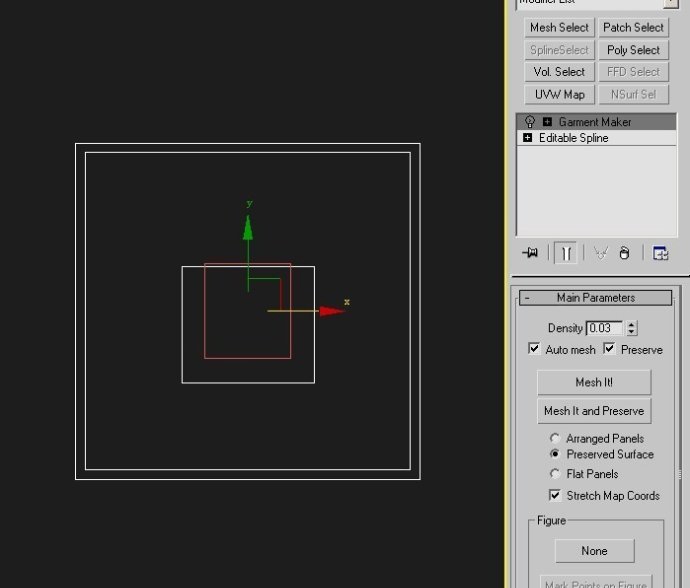Uncheck the Auto mesh checkbox
The width and height of the screenshot is (690, 588).
pos(534,349)
